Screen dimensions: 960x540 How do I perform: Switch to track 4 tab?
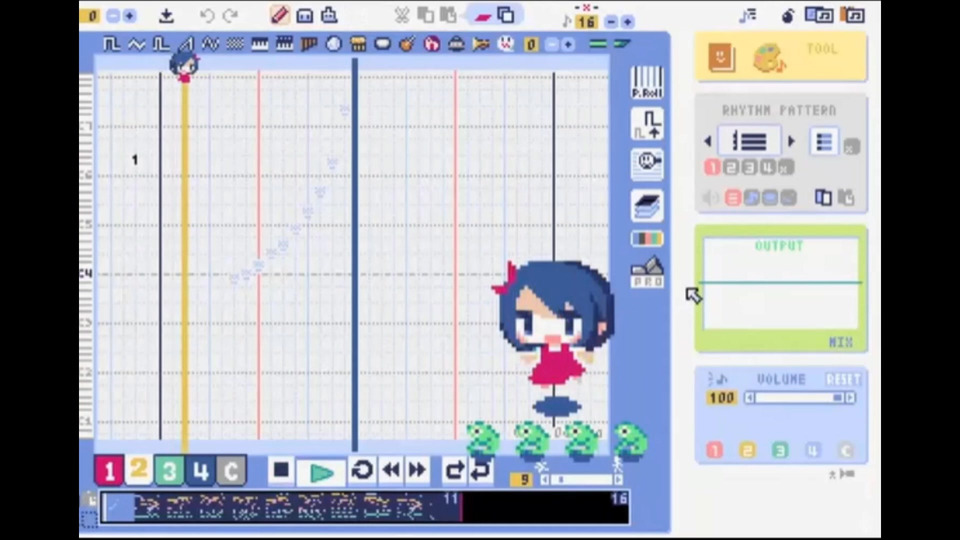pyautogui.click(x=200, y=471)
